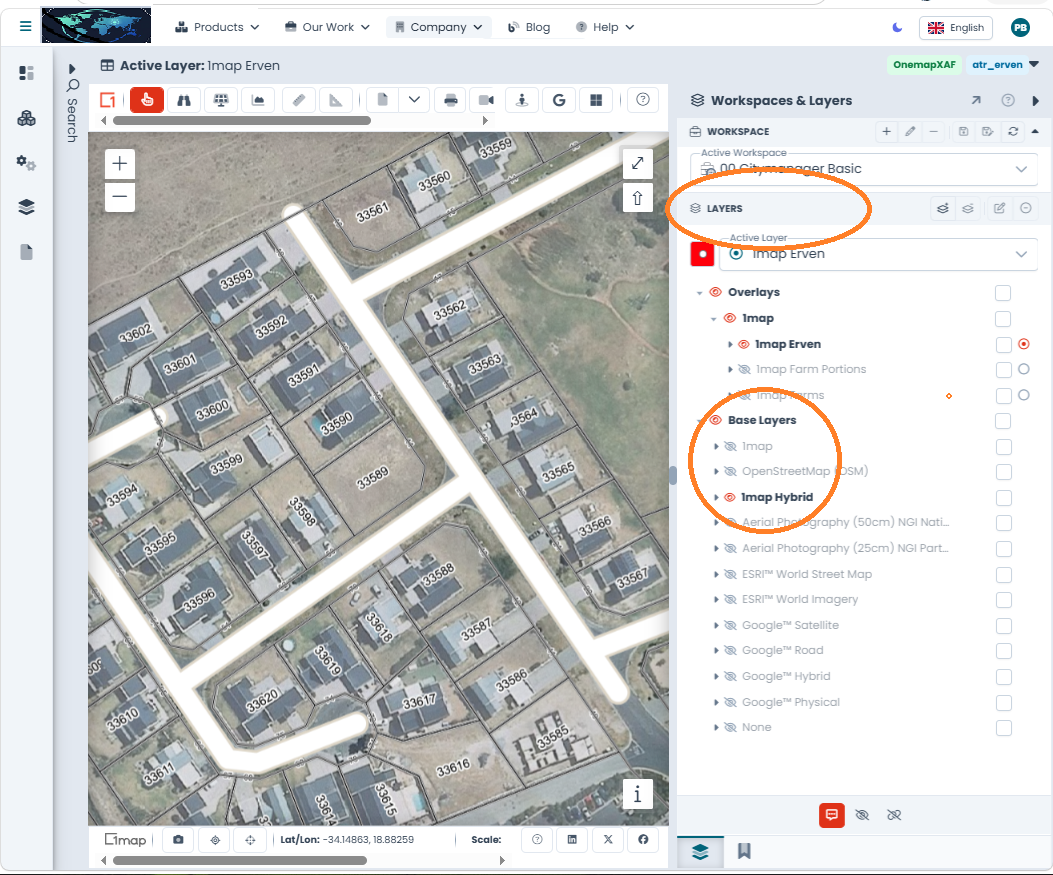The width and height of the screenshot is (1053, 875).
Task: Select the red hand identify tool
Action: point(147,100)
